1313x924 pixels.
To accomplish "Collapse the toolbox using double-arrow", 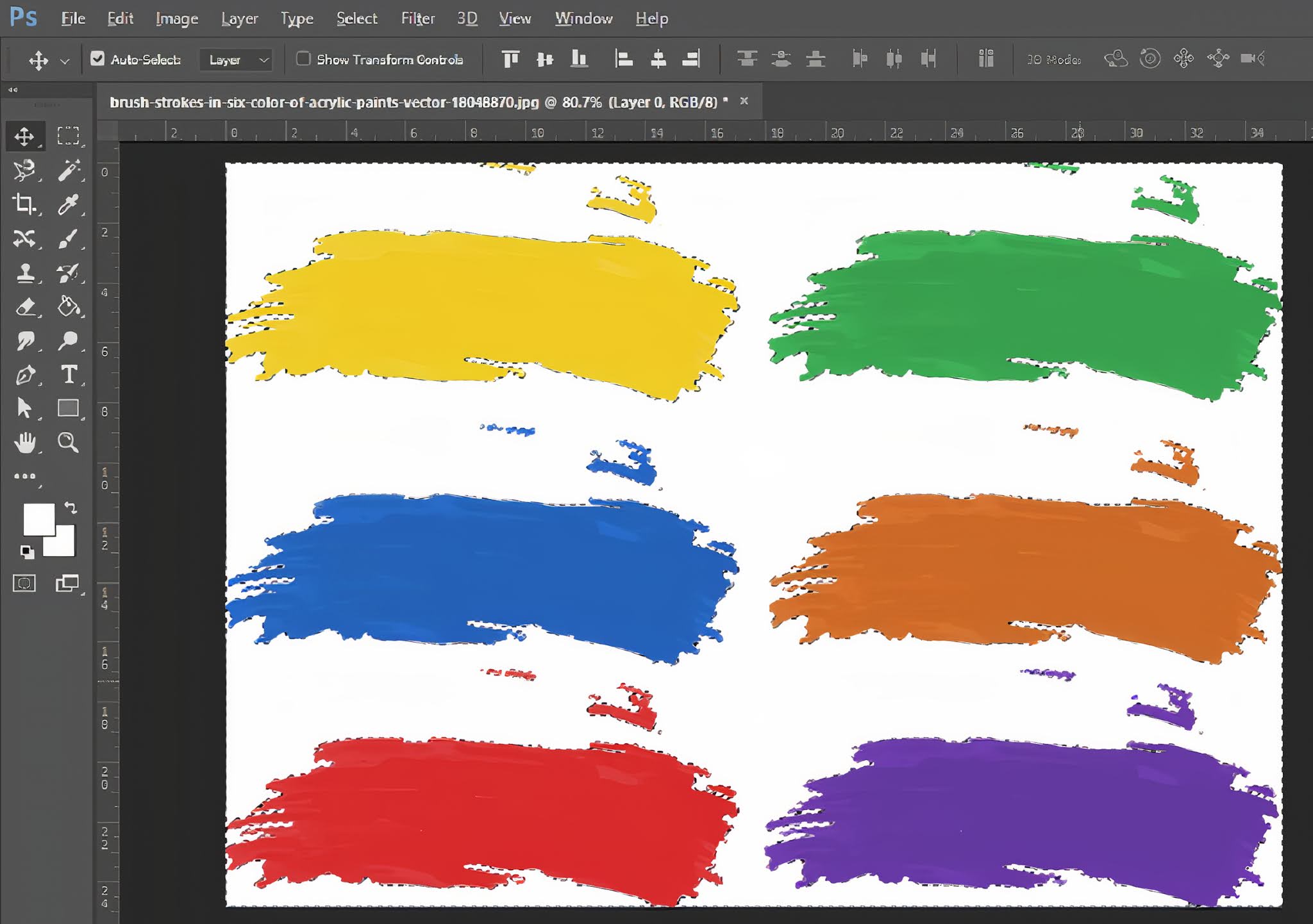I will pos(13,90).
